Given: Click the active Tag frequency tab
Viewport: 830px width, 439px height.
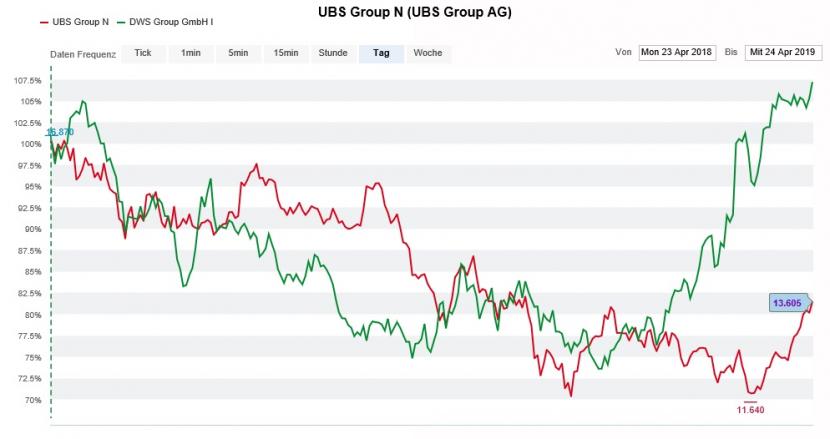Looking at the screenshot, I should 381,53.
